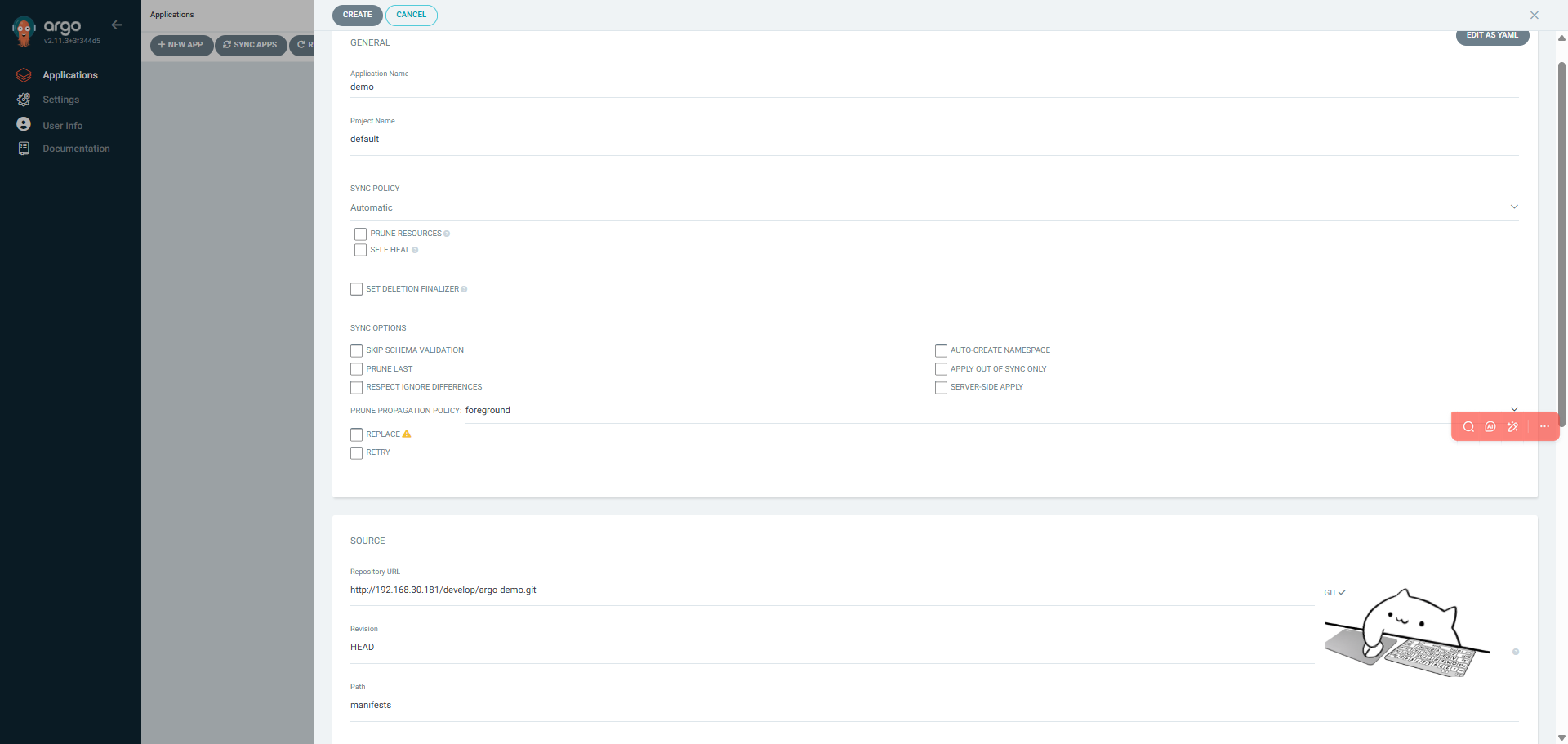Open the three-dots menu in the red toolbar
The height and width of the screenshot is (744, 1568).
tap(1544, 426)
